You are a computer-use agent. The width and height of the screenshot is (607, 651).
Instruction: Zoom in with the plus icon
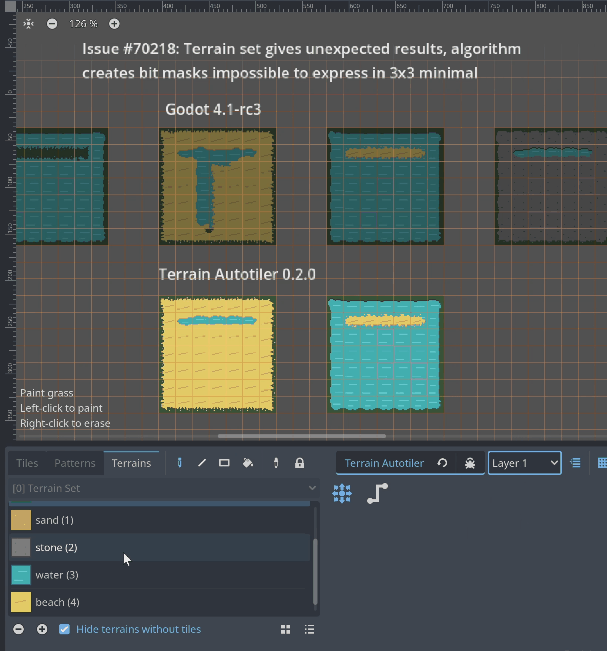114,24
